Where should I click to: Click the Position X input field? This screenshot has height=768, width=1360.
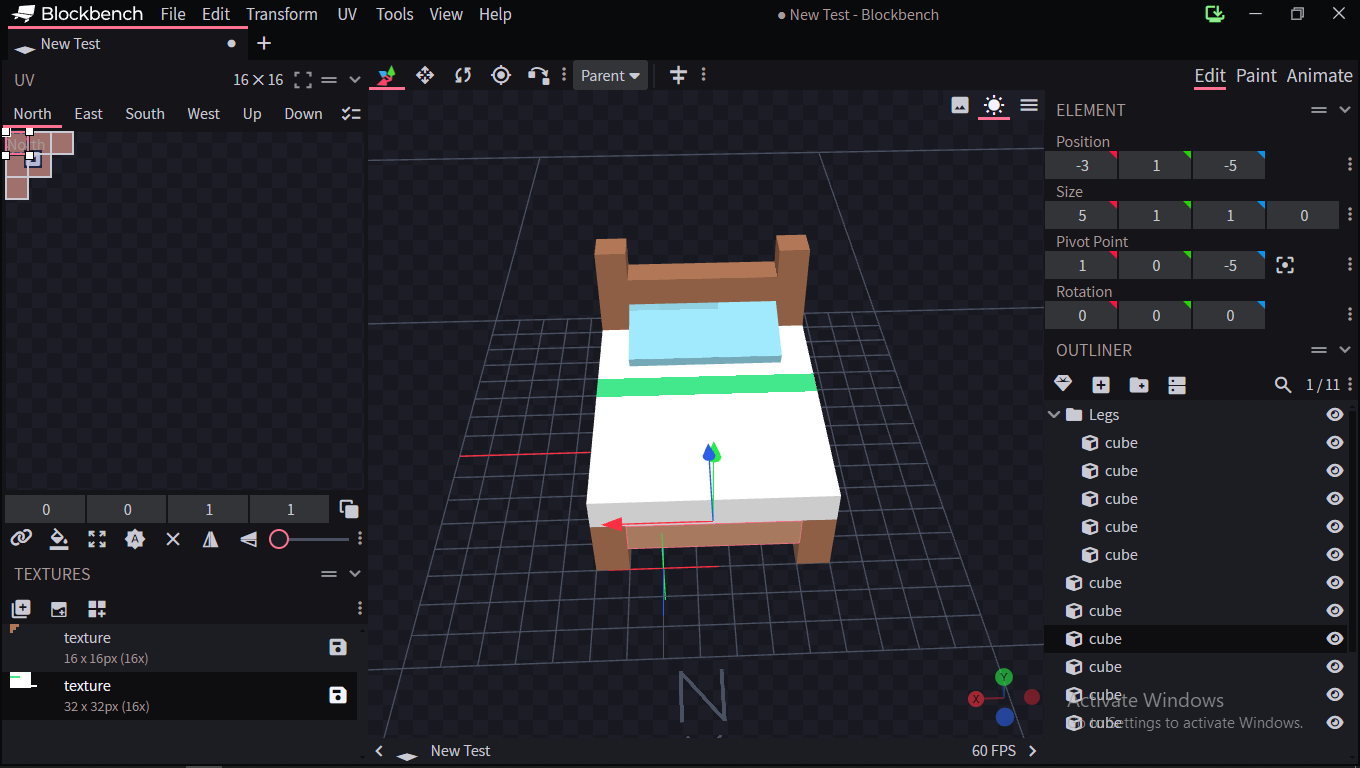pos(1081,166)
